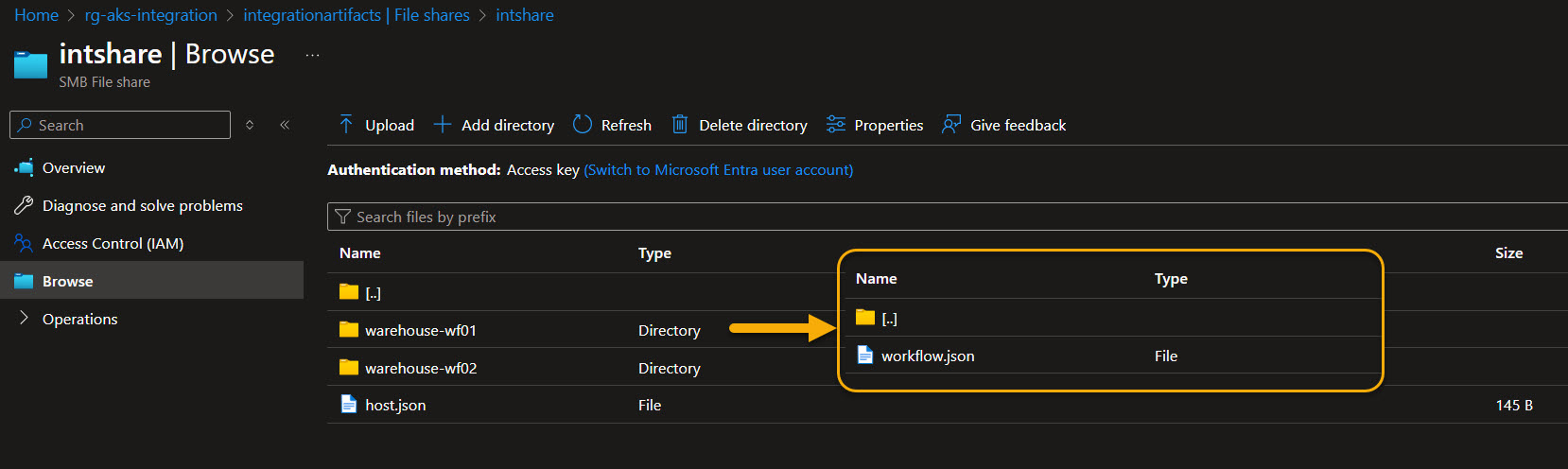Open the ellipsis menu beside Browse title
1568x469 pixels.
click(x=312, y=56)
